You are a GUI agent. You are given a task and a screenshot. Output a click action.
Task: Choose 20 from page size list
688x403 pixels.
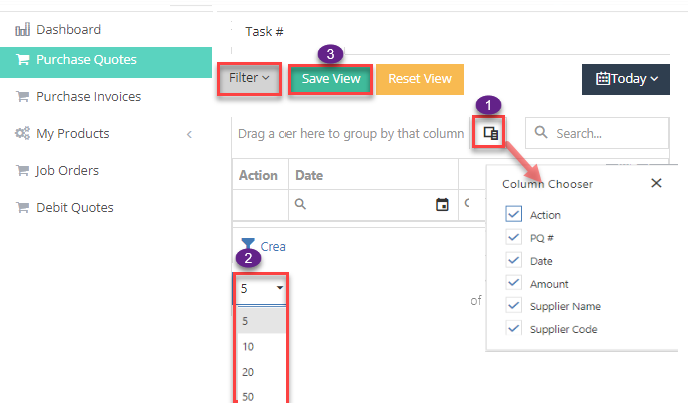click(x=246, y=371)
